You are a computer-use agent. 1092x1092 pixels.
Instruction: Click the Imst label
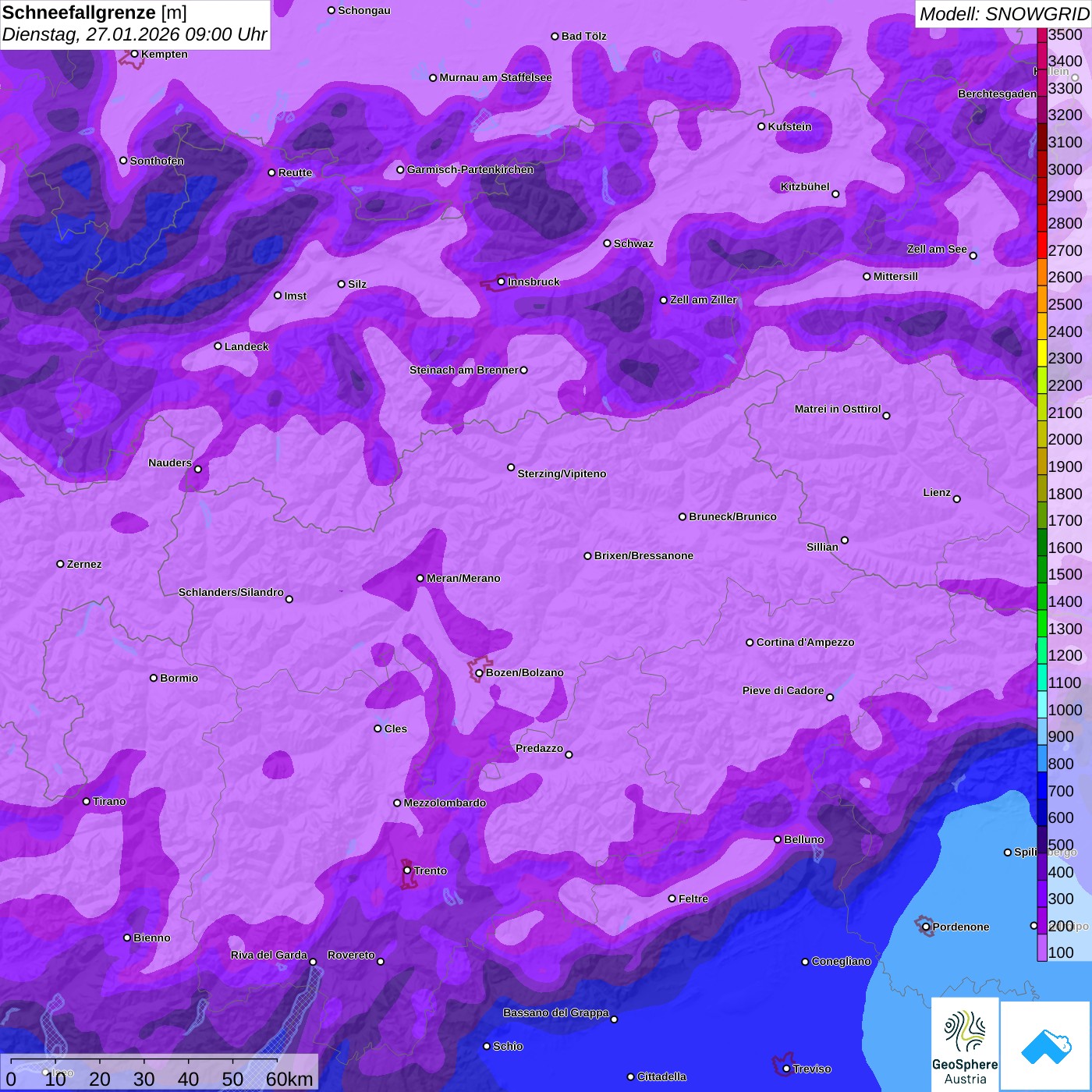coord(296,296)
